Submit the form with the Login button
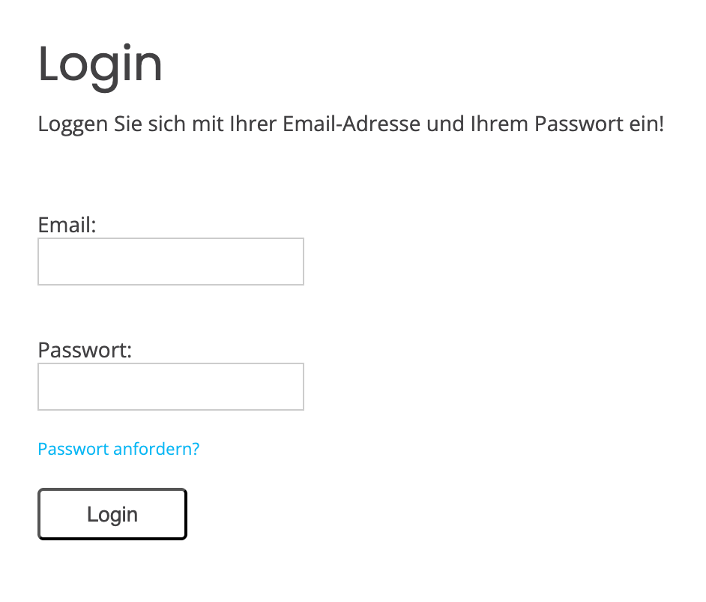 pyautogui.click(x=112, y=514)
